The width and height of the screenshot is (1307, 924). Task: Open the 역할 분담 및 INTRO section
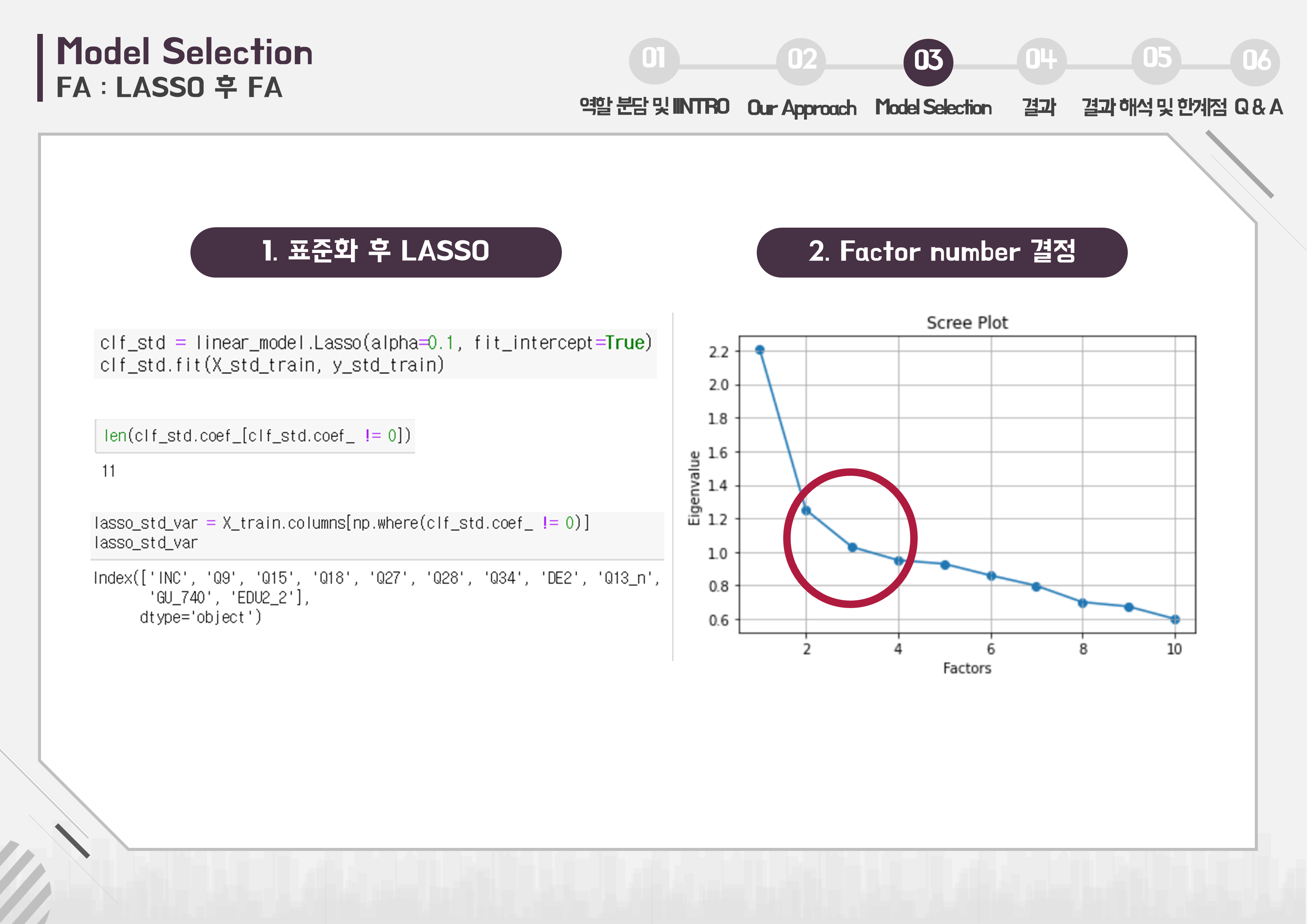point(654,107)
